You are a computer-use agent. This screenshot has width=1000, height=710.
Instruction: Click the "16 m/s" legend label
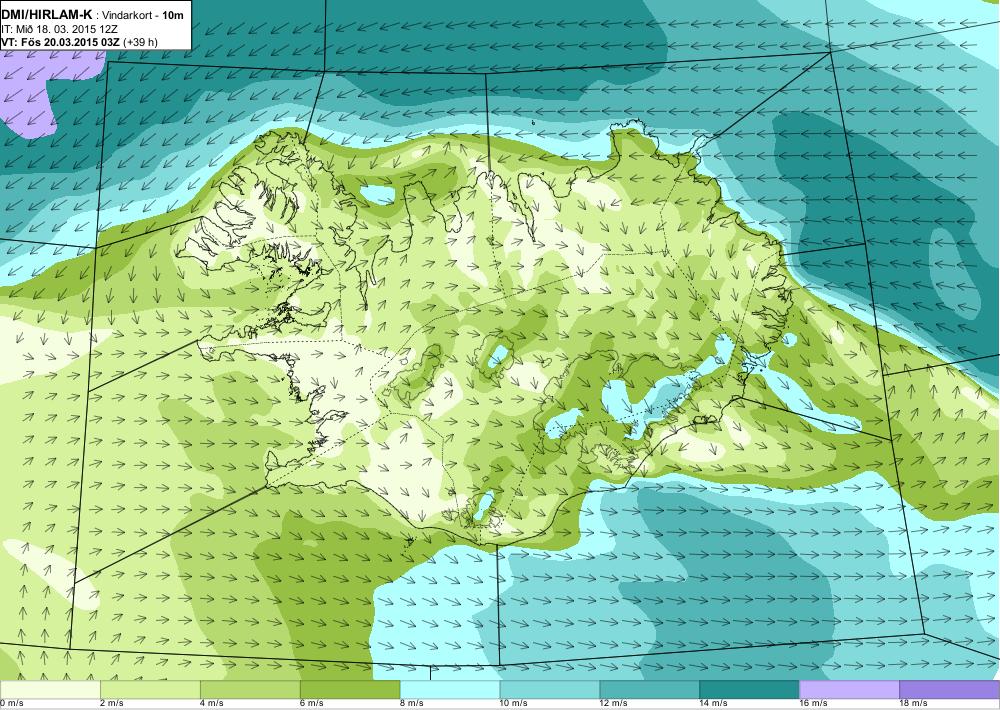[x=813, y=704]
